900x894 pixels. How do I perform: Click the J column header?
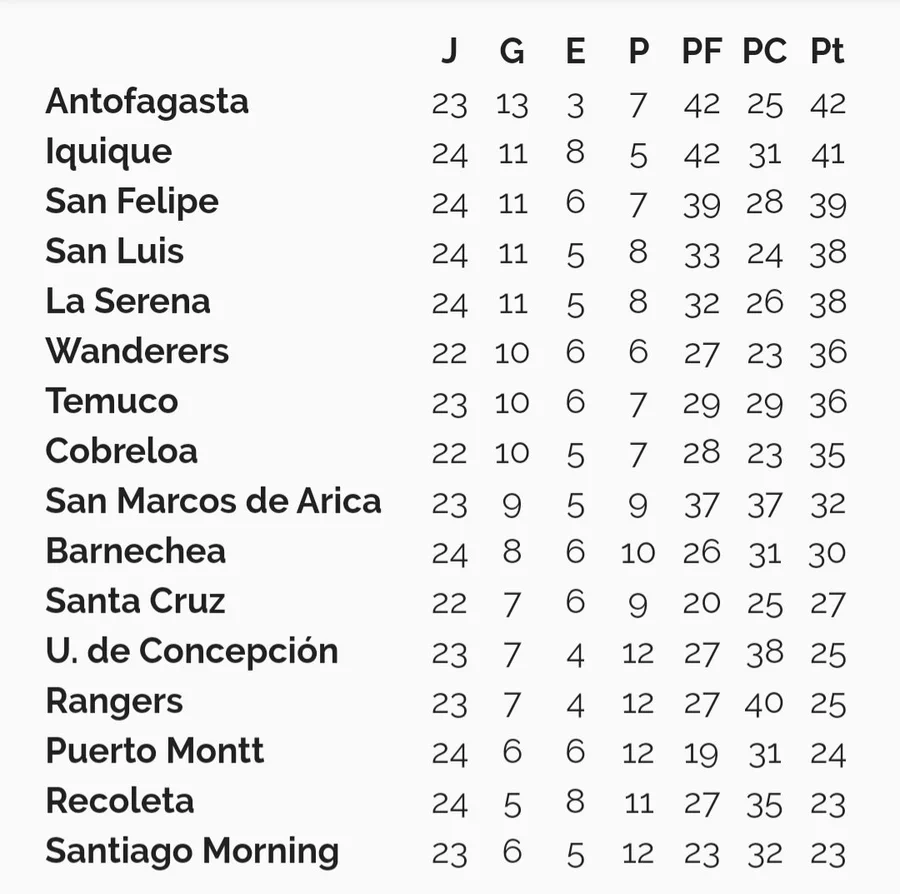(x=449, y=52)
